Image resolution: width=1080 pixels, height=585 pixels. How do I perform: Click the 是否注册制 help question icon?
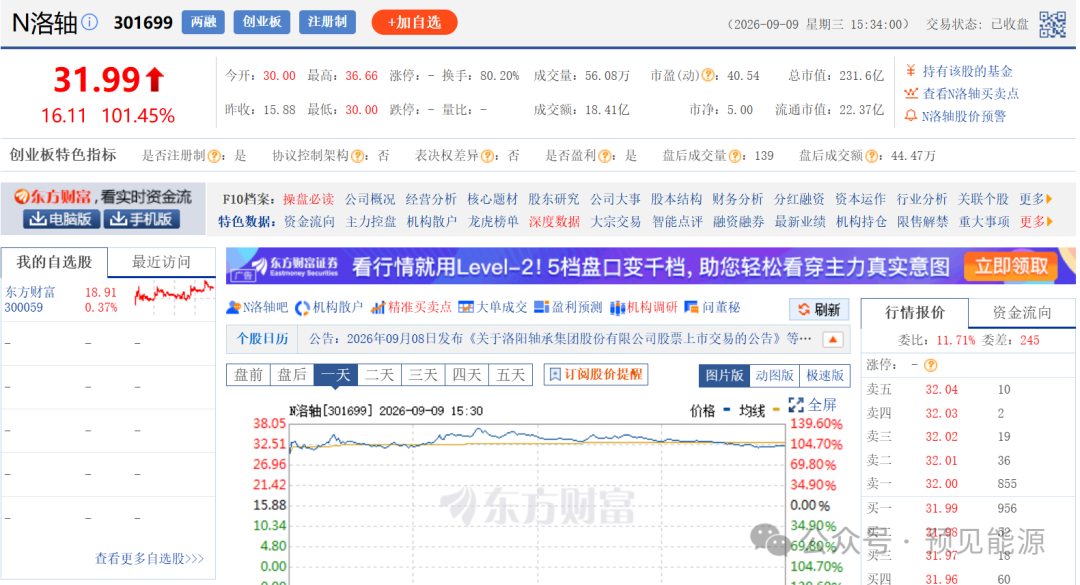(x=214, y=156)
